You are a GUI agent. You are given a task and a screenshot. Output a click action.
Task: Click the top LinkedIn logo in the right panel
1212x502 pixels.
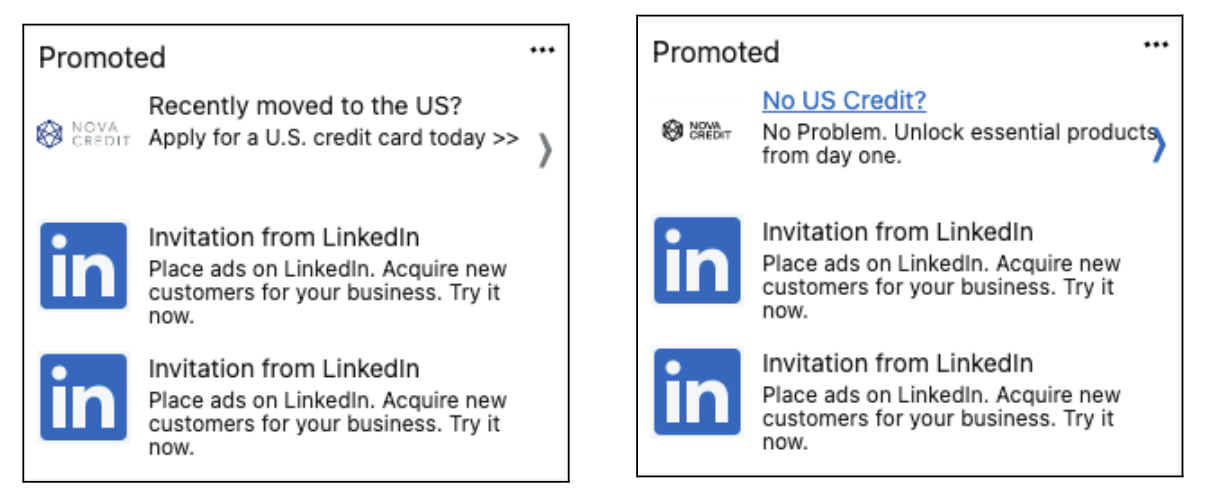[697, 260]
